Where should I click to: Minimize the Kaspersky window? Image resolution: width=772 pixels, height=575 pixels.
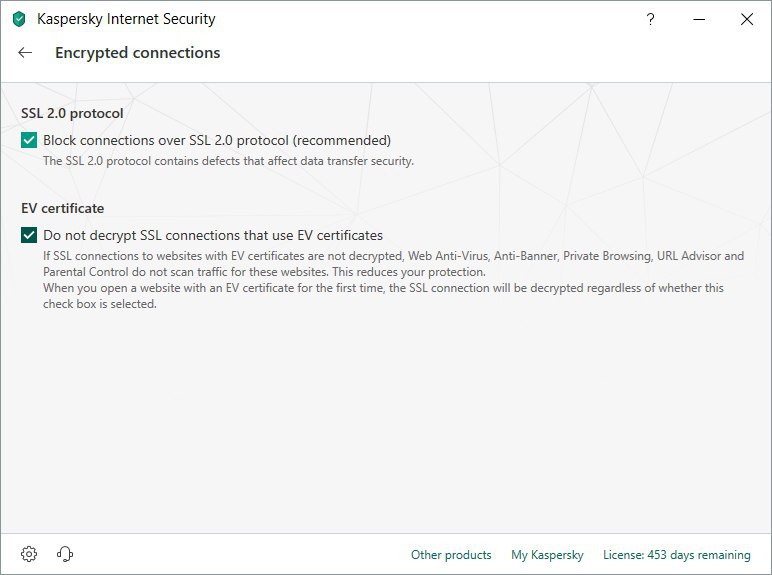[x=699, y=19]
